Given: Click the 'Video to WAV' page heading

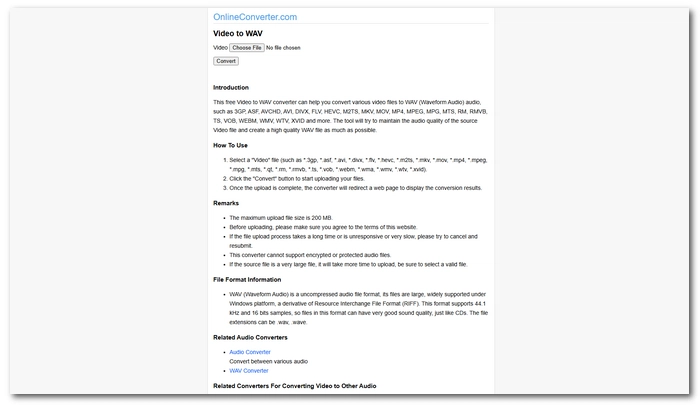Looking at the screenshot, I should 238,33.
